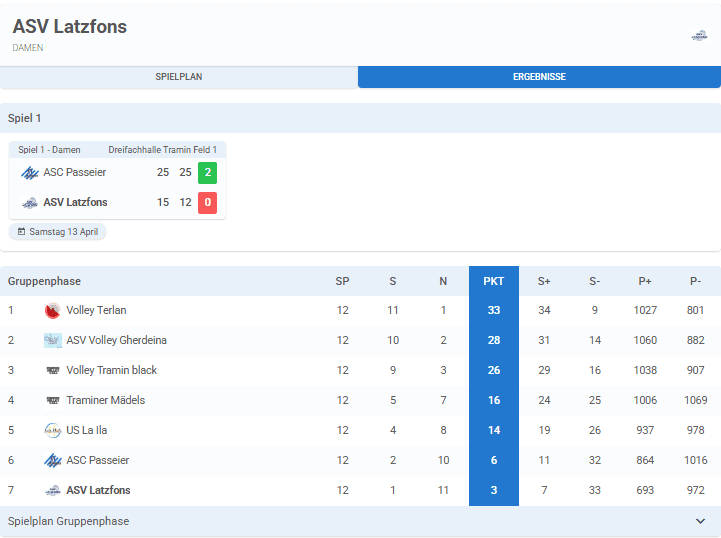Click the club logo in page header
721x538 pixels.
[x=699, y=35]
